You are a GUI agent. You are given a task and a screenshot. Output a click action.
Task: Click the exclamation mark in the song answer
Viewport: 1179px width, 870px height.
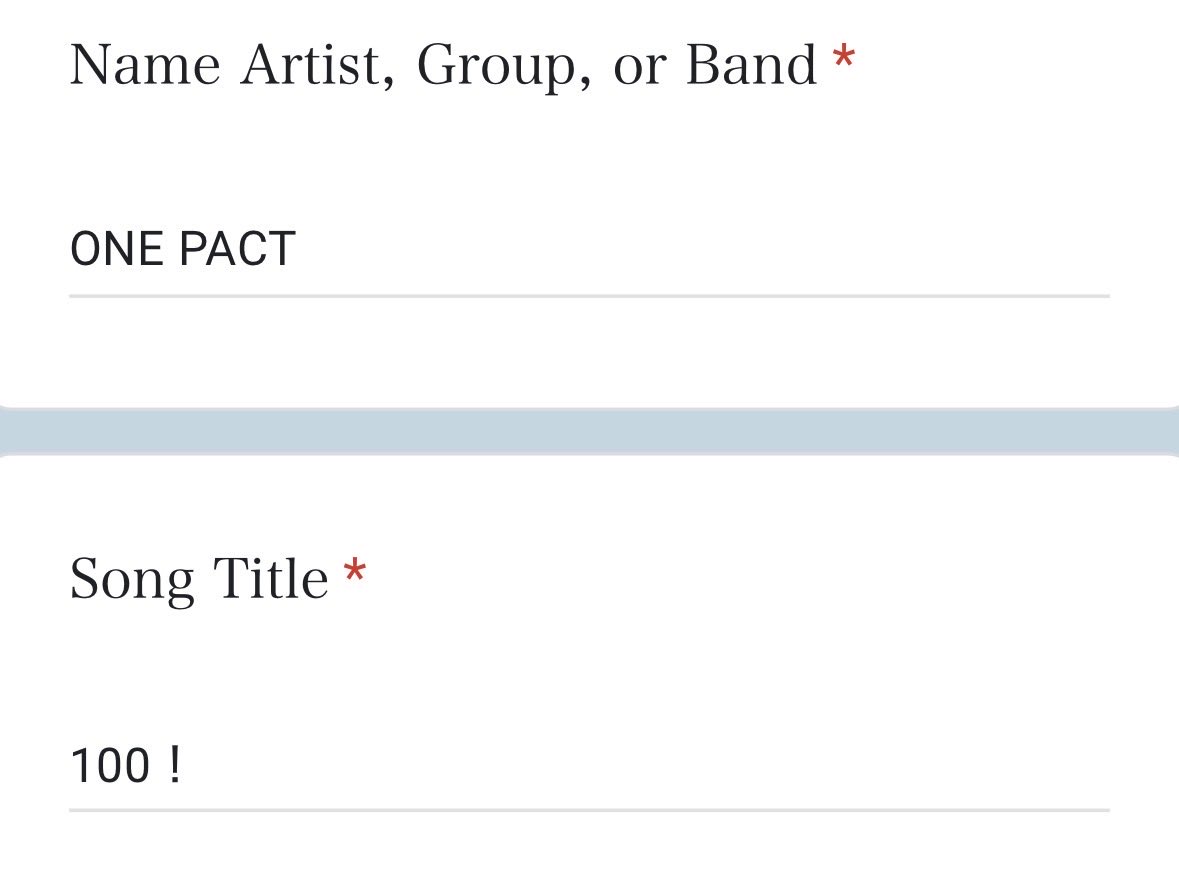coord(175,766)
